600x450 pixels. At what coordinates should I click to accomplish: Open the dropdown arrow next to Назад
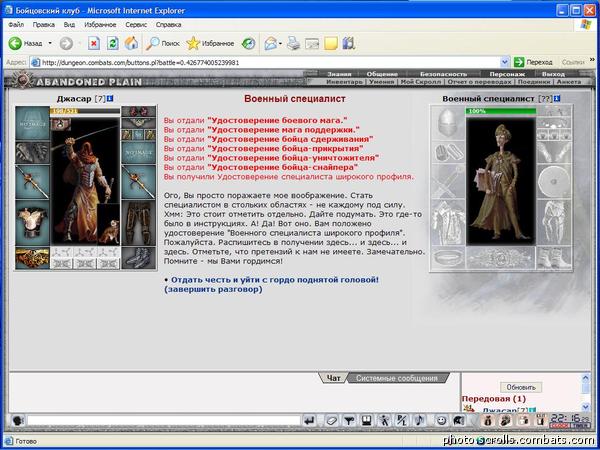pos(50,43)
